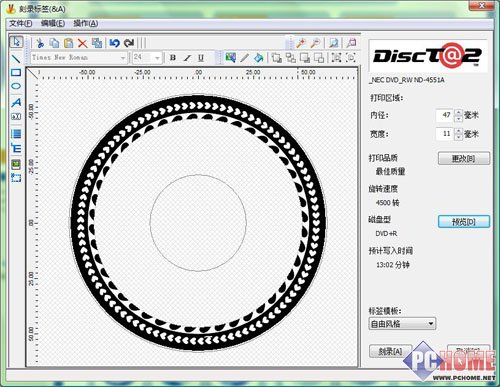The width and height of the screenshot is (500, 387).
Task: Increase the 内径 inner diameter value
Action: [x=459, y=113]
